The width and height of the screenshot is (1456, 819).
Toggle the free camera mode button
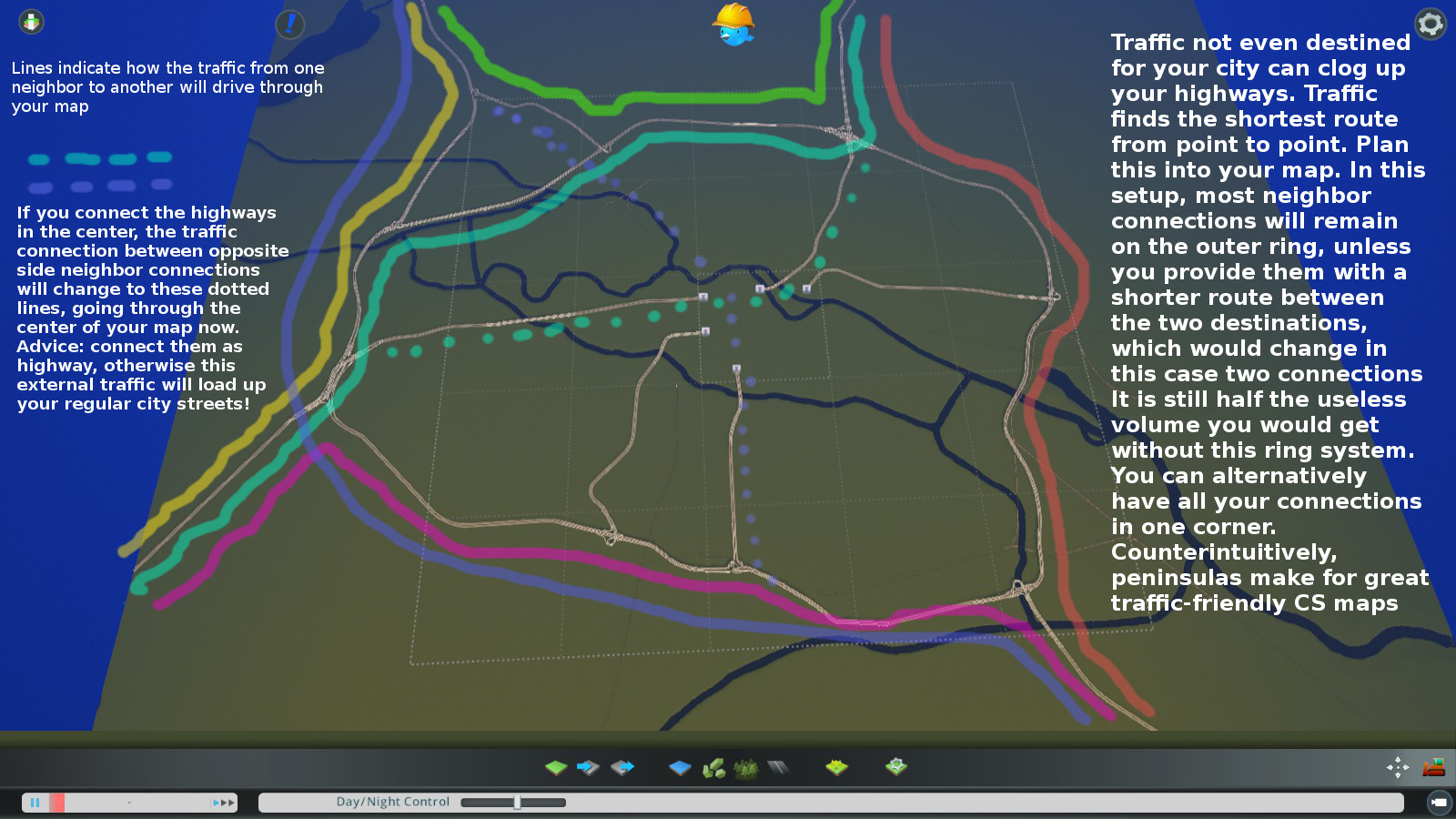[1439, 802]
